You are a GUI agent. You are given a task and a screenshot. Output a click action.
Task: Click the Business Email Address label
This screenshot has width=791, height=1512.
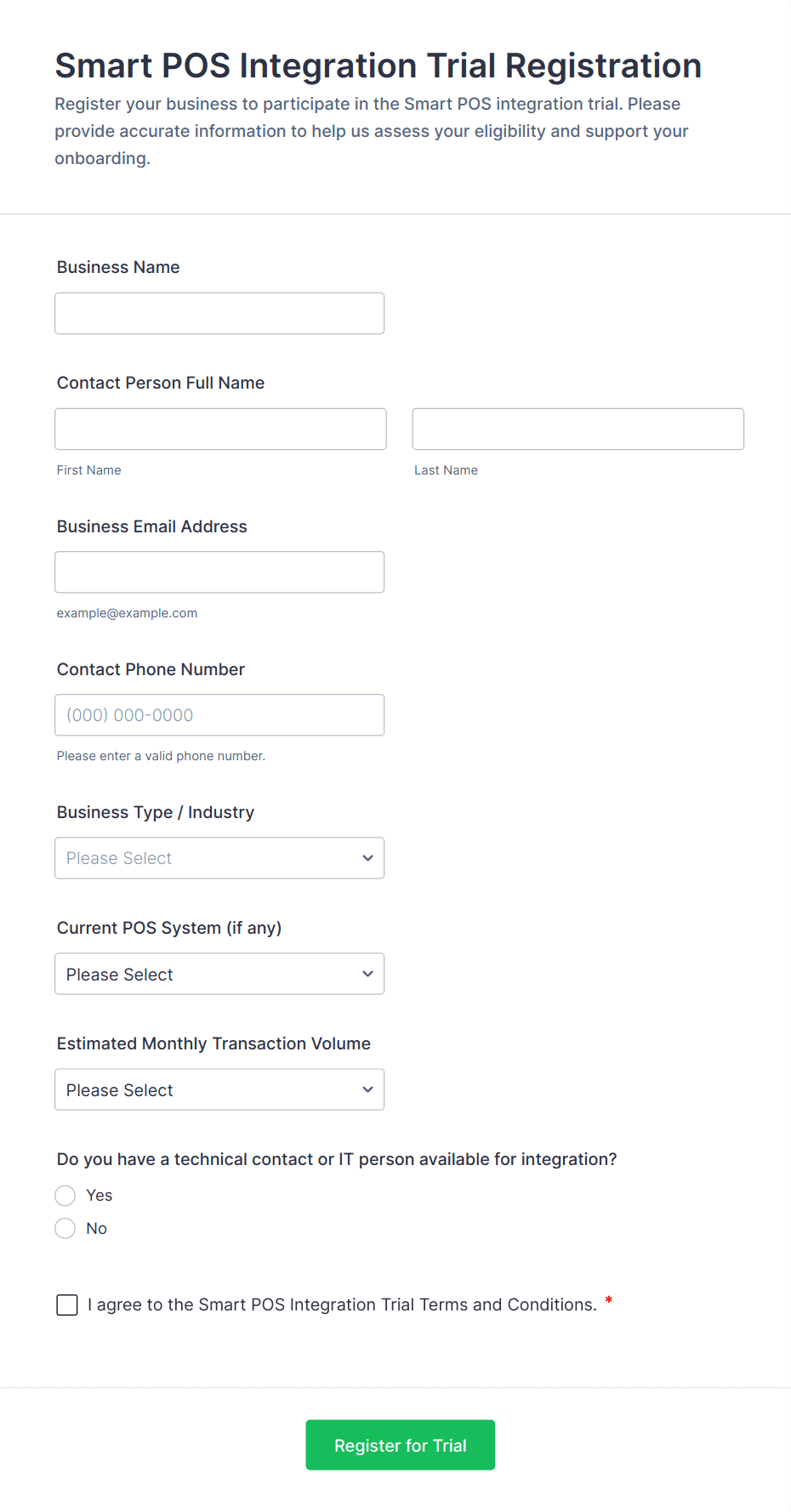click(152, 526)
